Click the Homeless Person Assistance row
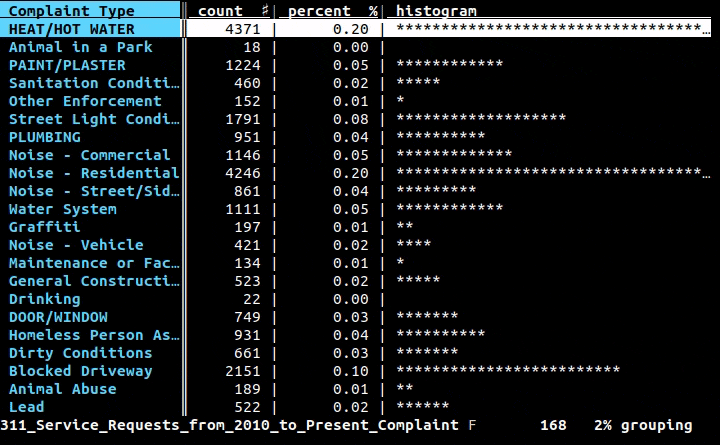720x445 pixels. (355, 335)
